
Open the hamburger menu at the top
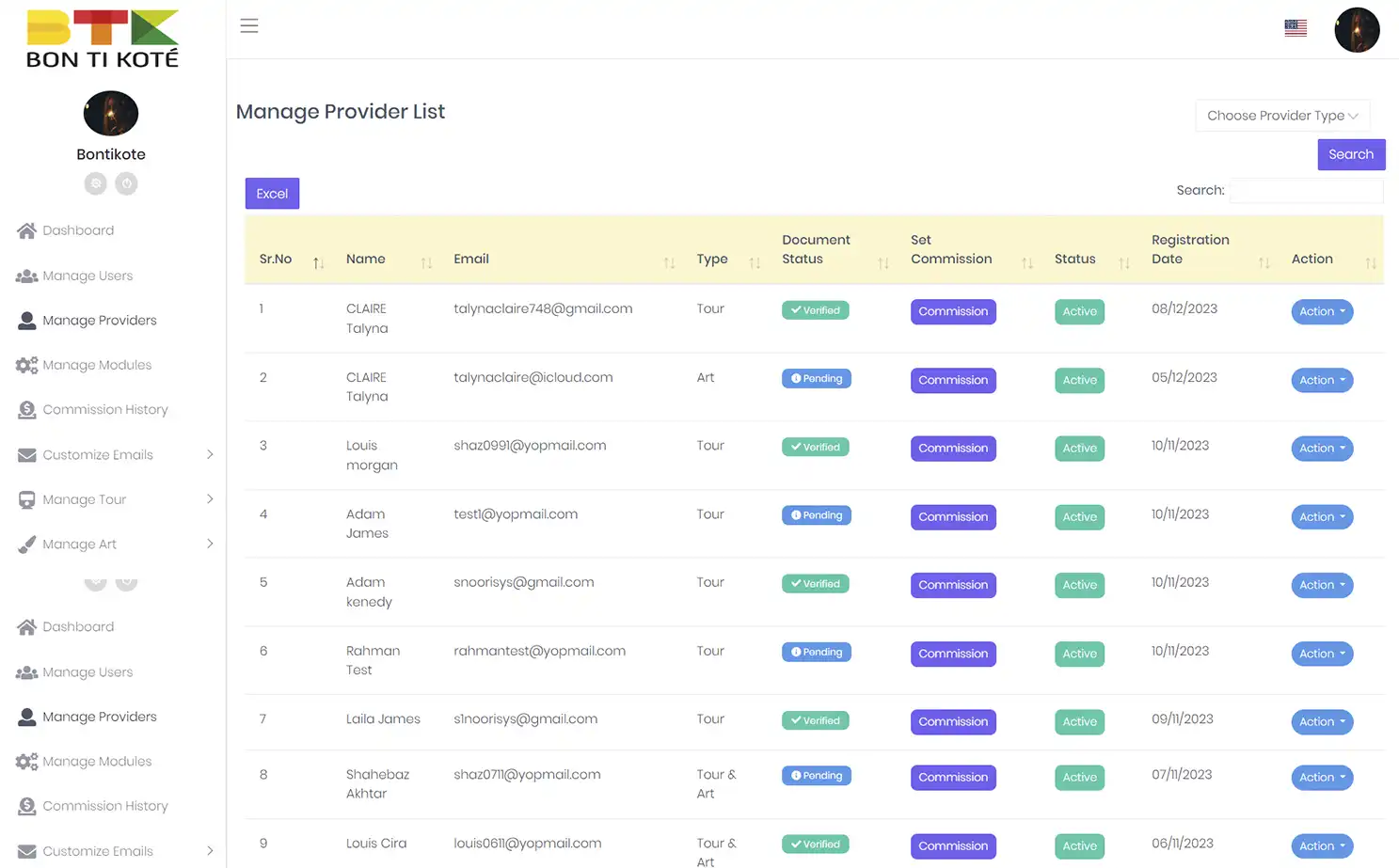coord(248,25)
